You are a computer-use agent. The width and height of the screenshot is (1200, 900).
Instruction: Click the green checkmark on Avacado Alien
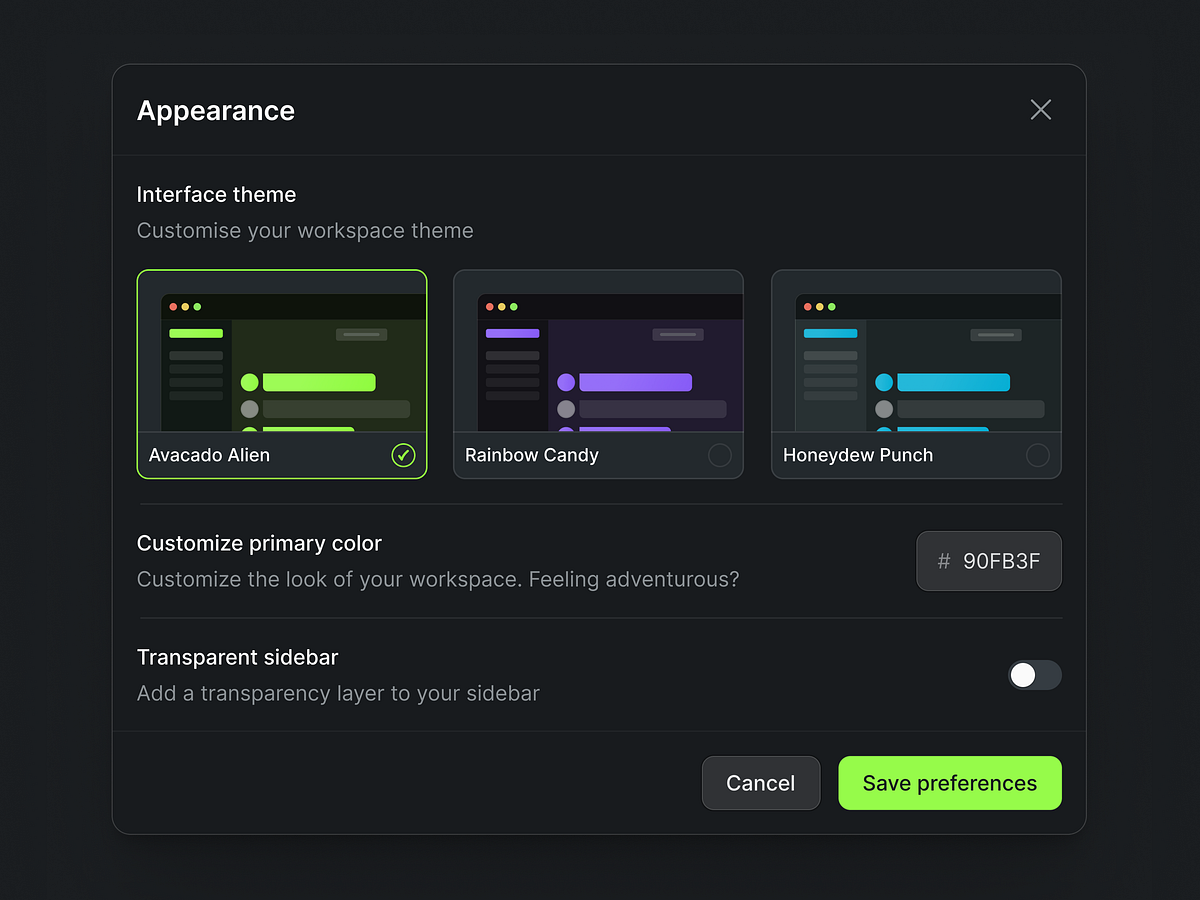pos(403,455)
